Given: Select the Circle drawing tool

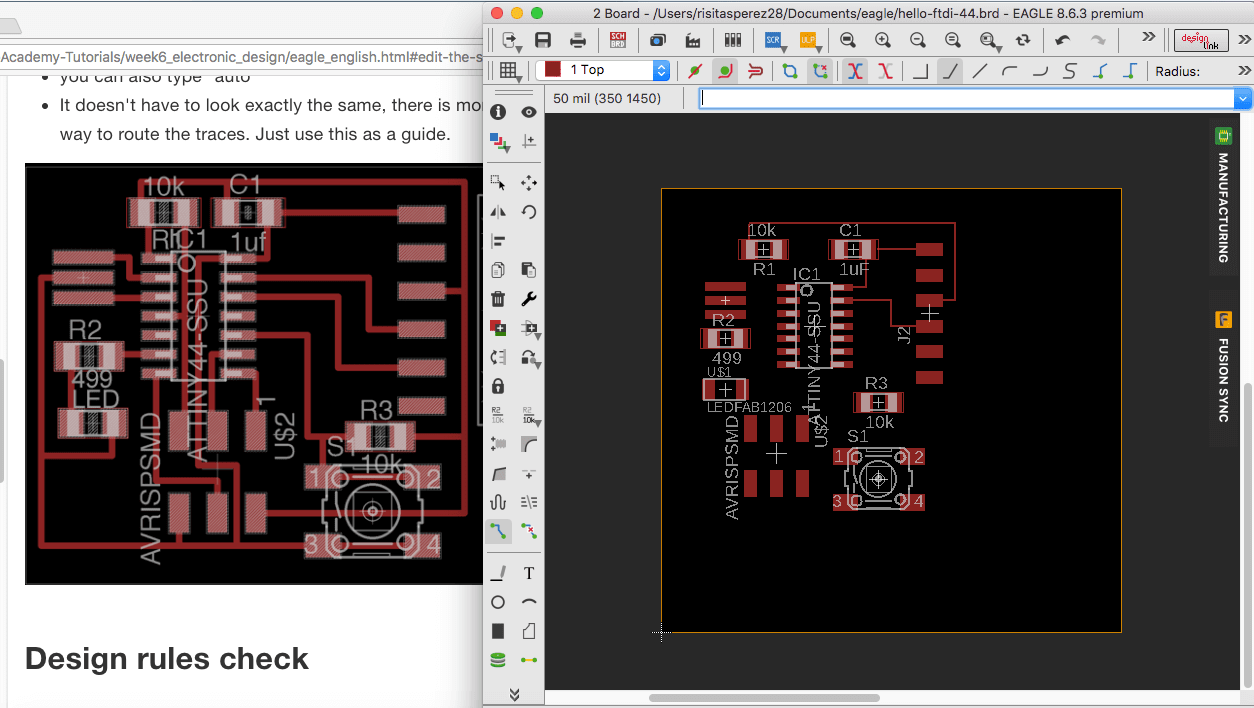Looking at the screenshot, I should [x=498, y=602].
